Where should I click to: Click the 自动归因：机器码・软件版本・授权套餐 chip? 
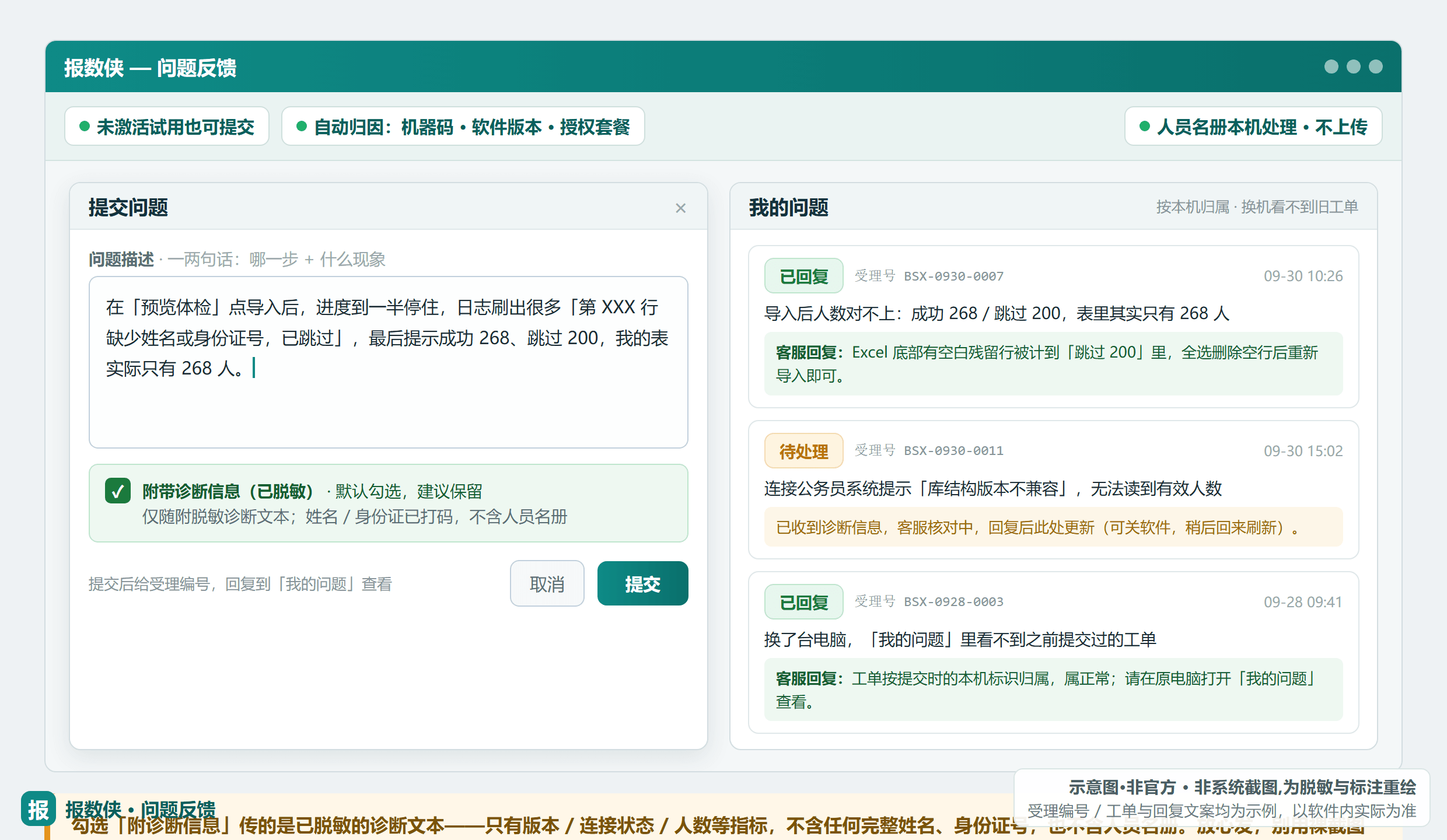pos(463,126)
